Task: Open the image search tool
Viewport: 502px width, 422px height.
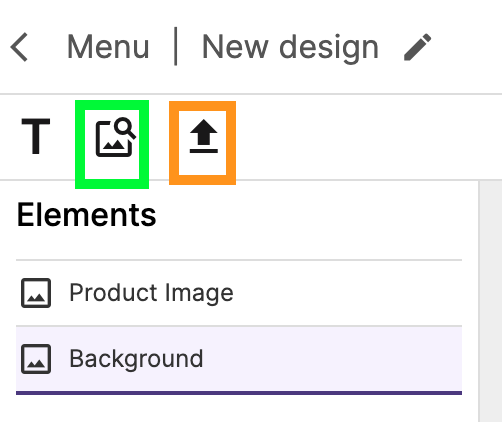Action: tap(115, 137)
